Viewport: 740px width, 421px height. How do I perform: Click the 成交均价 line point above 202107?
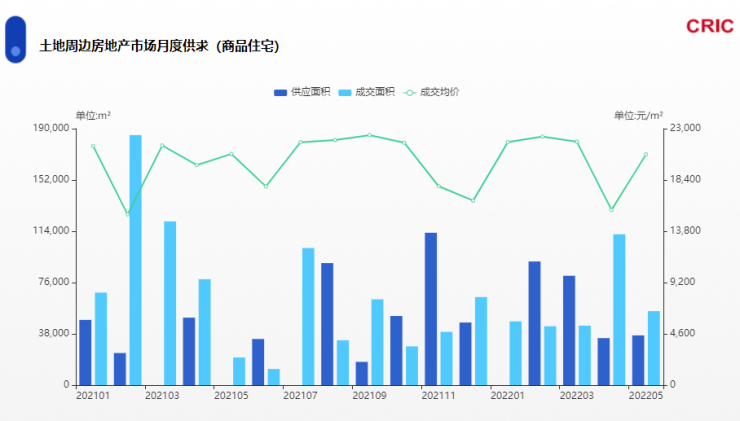coord(300,142)
